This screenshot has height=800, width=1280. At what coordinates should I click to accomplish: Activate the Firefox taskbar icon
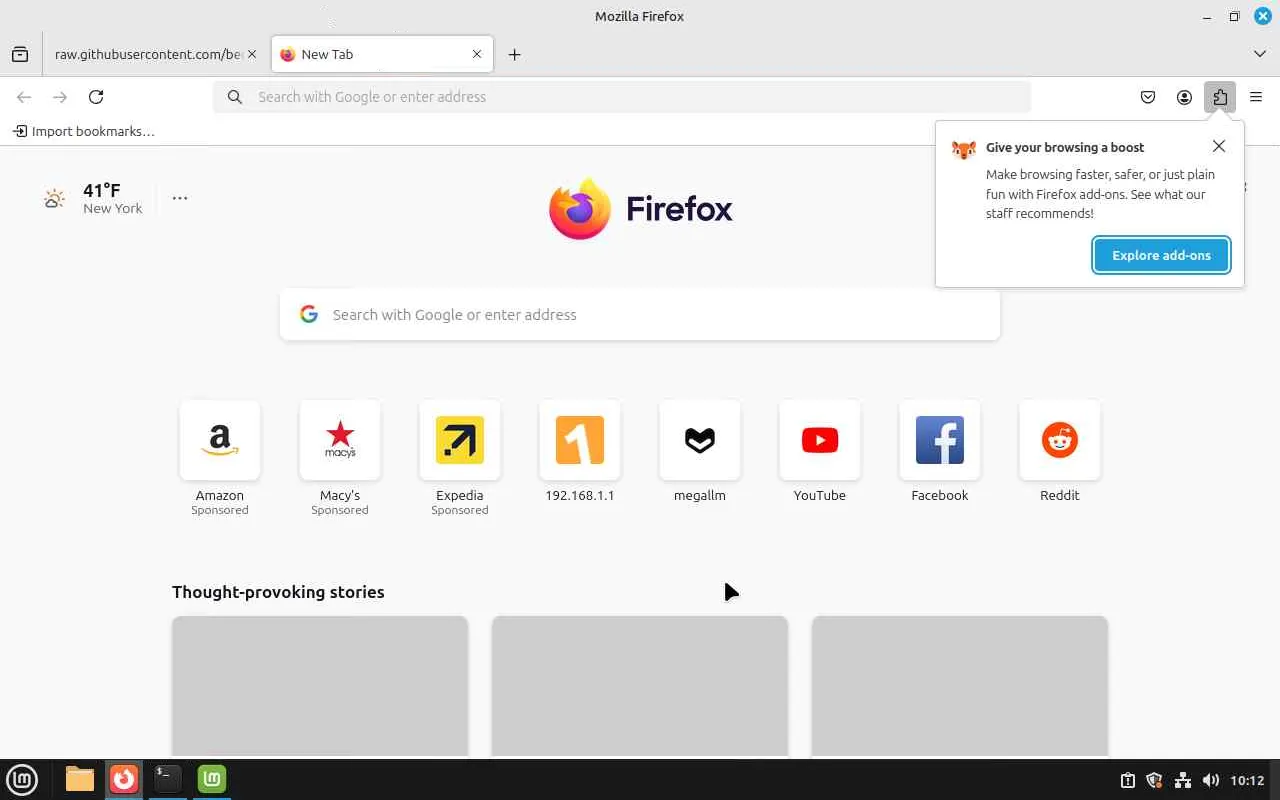[124, 779]
